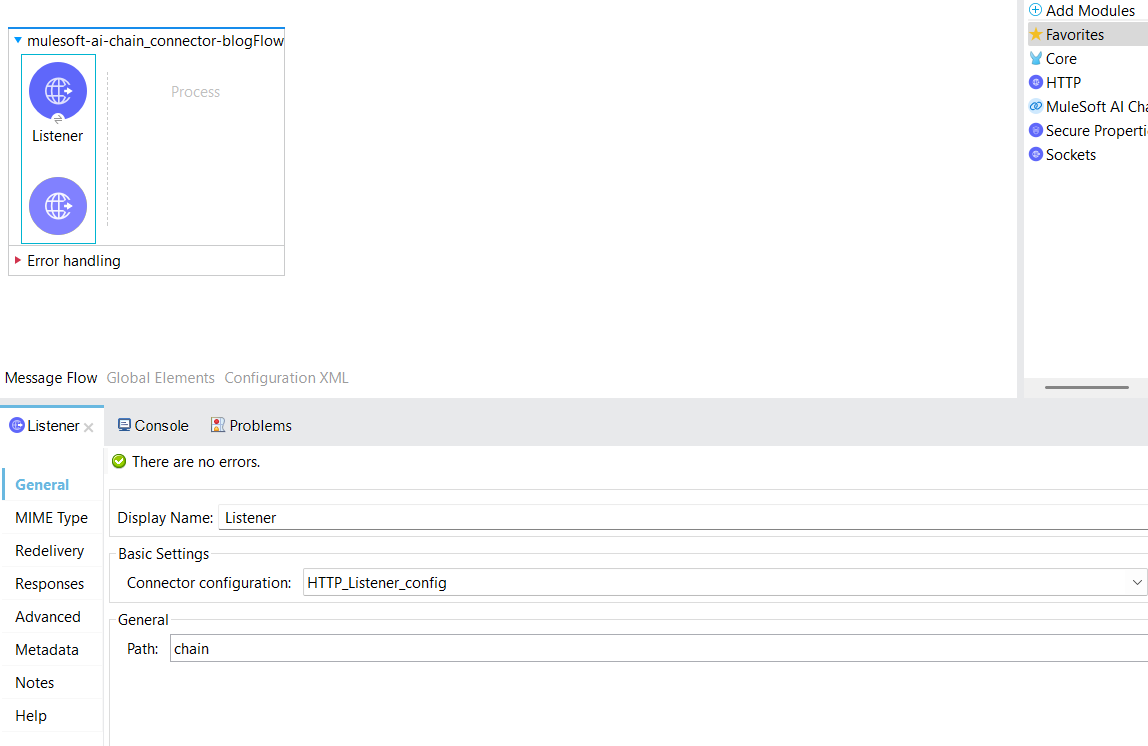1148x746 pixels.
Task: Click the Secure Properties module icon
Action: (1035, 130)
